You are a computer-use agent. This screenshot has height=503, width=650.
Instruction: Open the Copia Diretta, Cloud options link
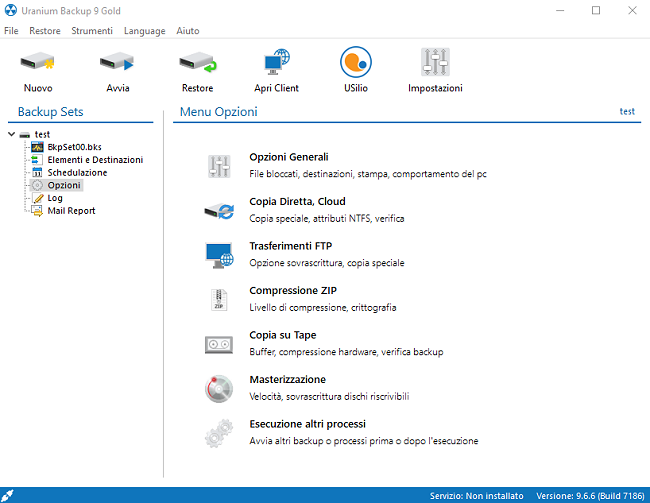297,201
